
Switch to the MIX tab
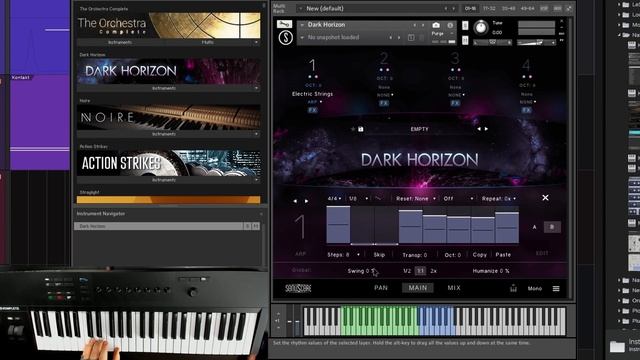tap(454, 288)
